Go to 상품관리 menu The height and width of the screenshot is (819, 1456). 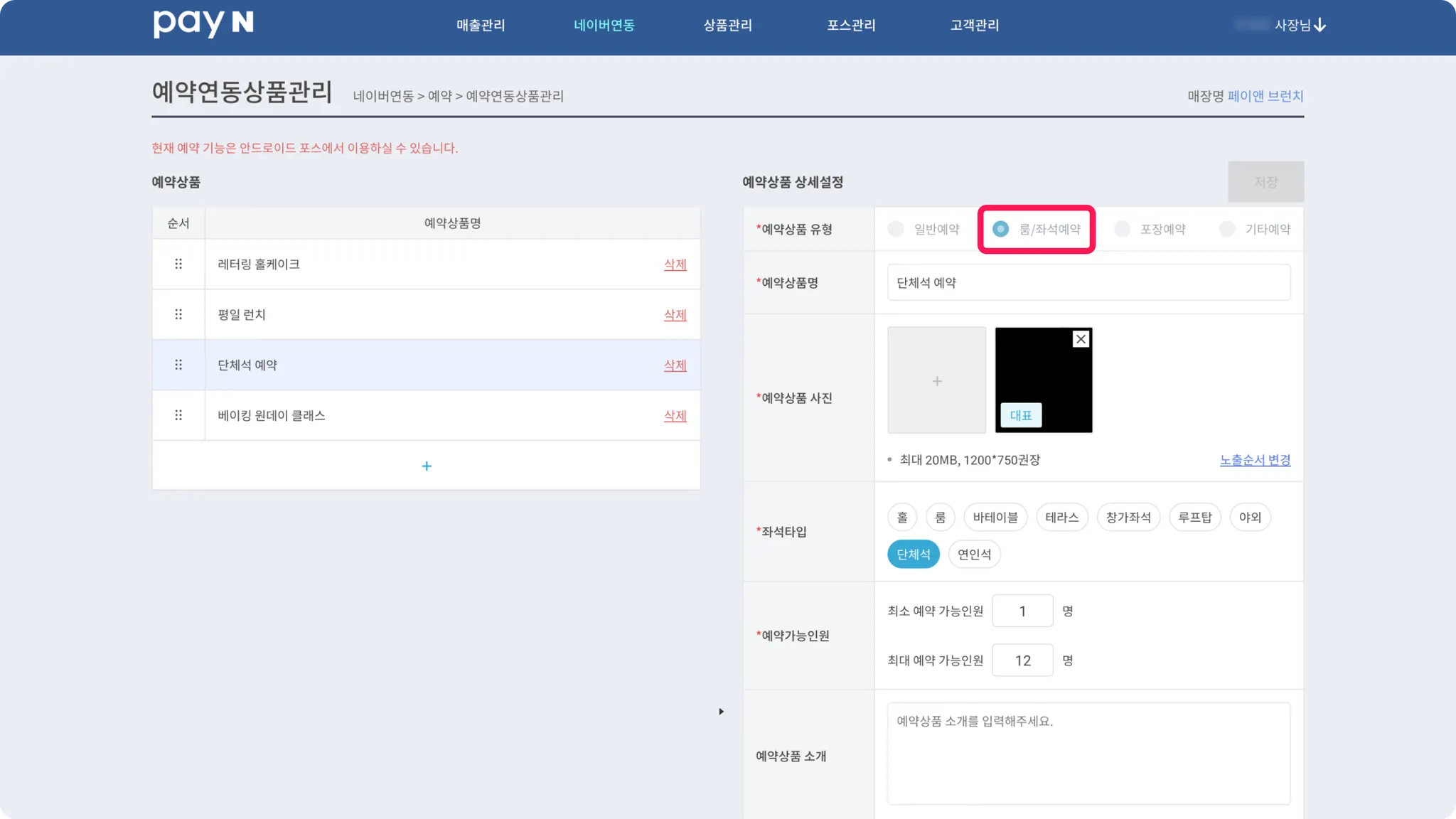(x=727, y=25)
